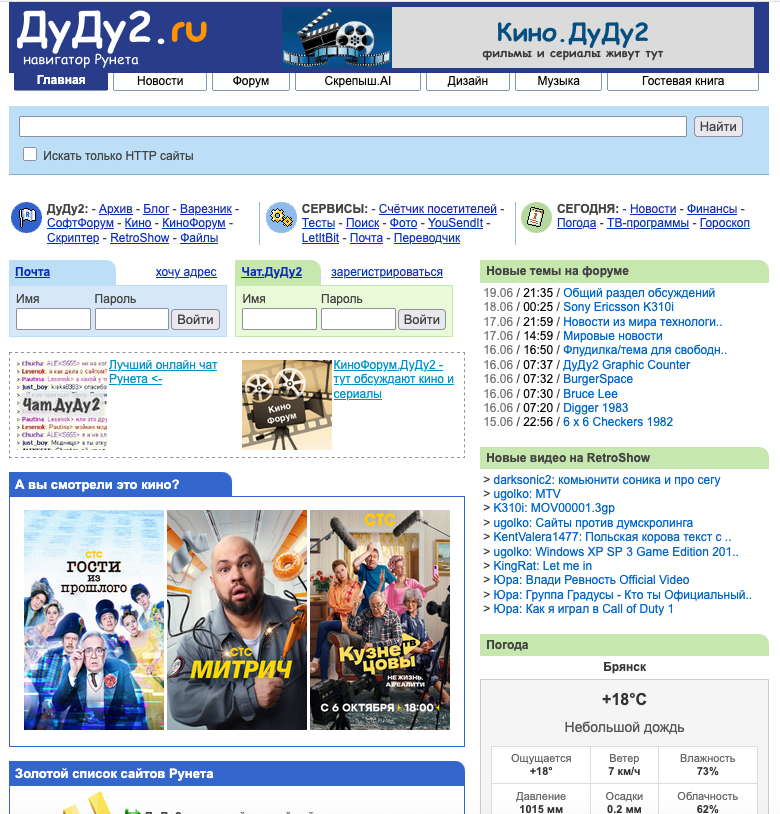Open video 'K310i: MOV00001.3gp'
The height and width of the screenshot is (814, 780).
click(x=554, y=508)
